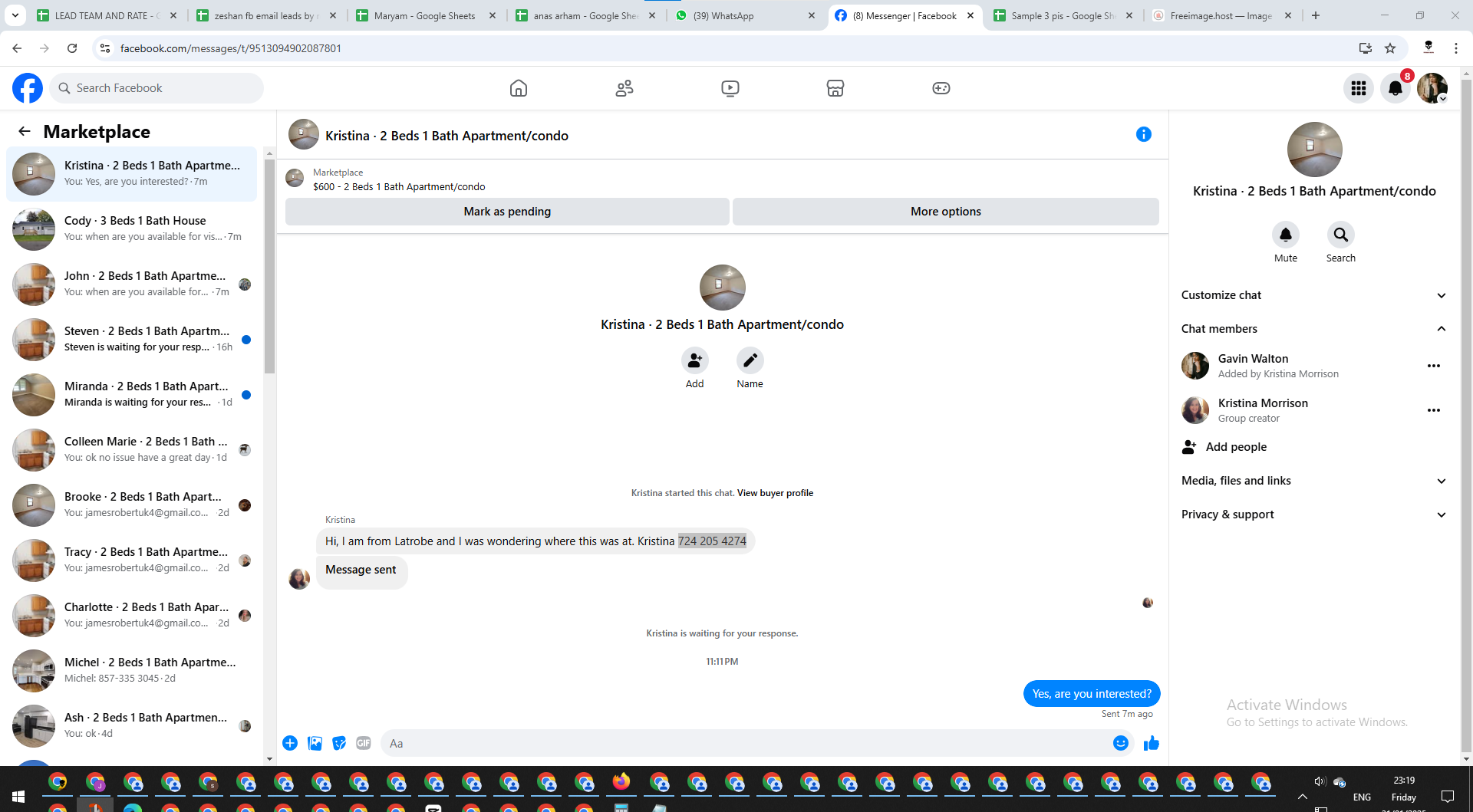The width and height of the screenshot is (1473, 812).
Task: Open the account profile dropdown
Action: 1432,88
